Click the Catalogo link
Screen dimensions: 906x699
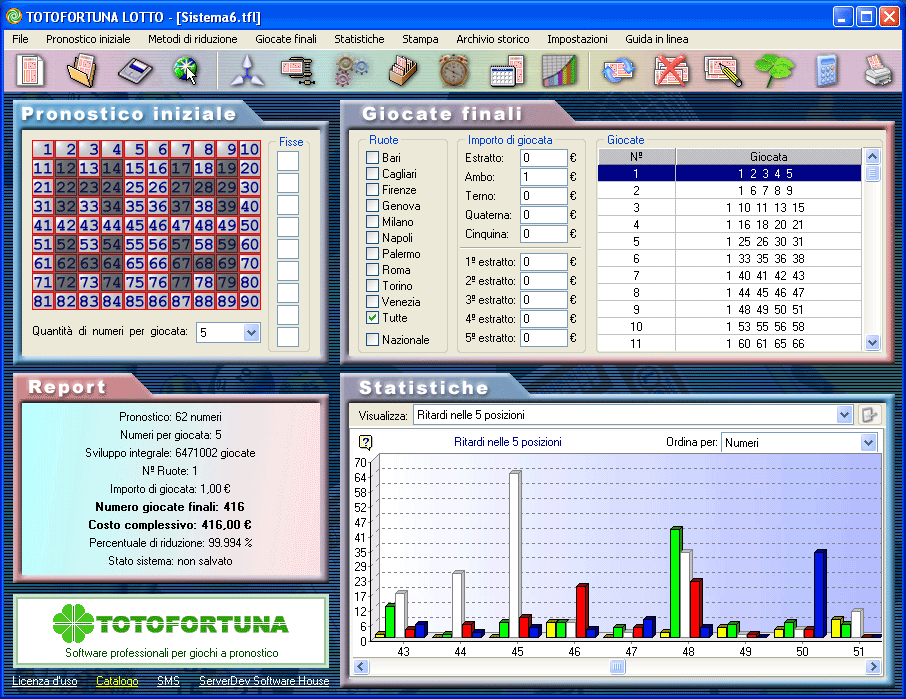pos(117,681)
